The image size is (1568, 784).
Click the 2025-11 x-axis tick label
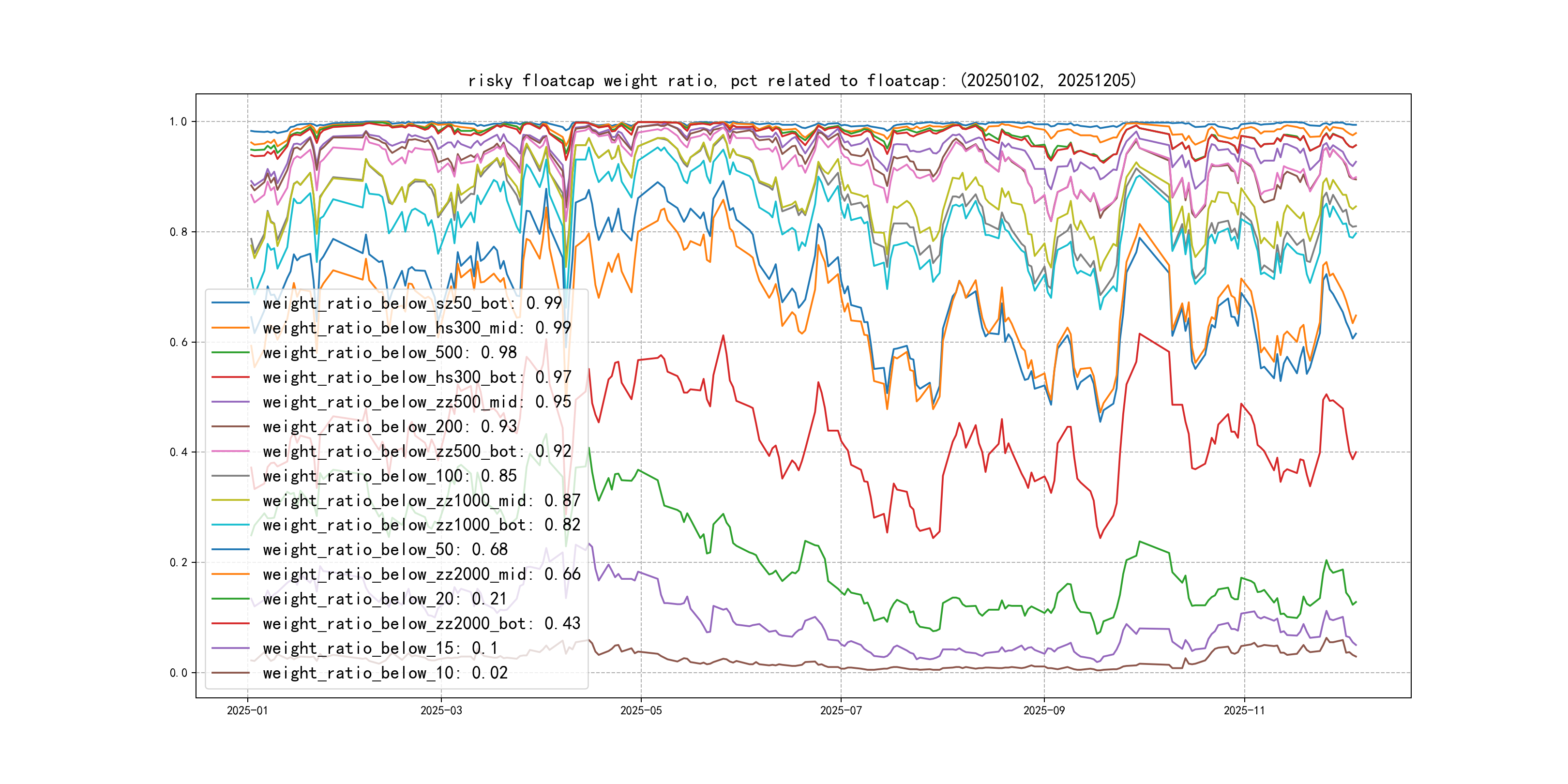tap(1244, 710)
